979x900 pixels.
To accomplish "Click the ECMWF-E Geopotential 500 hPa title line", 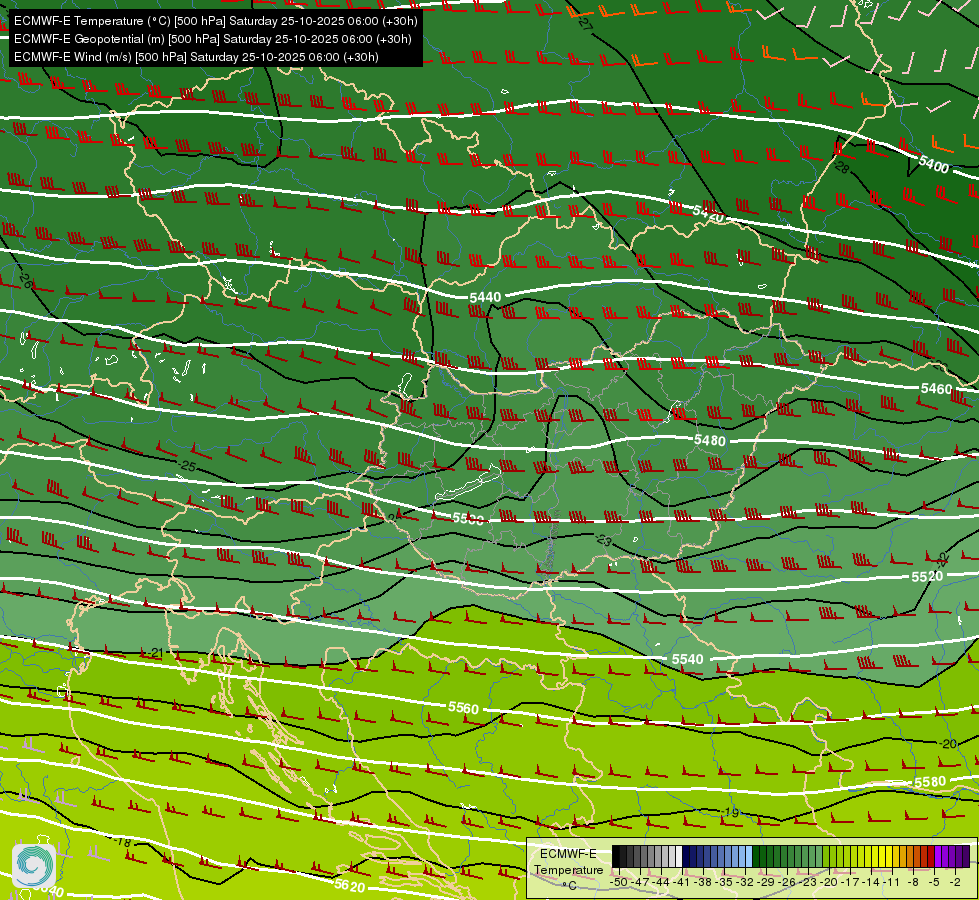I will pos(213,39).
